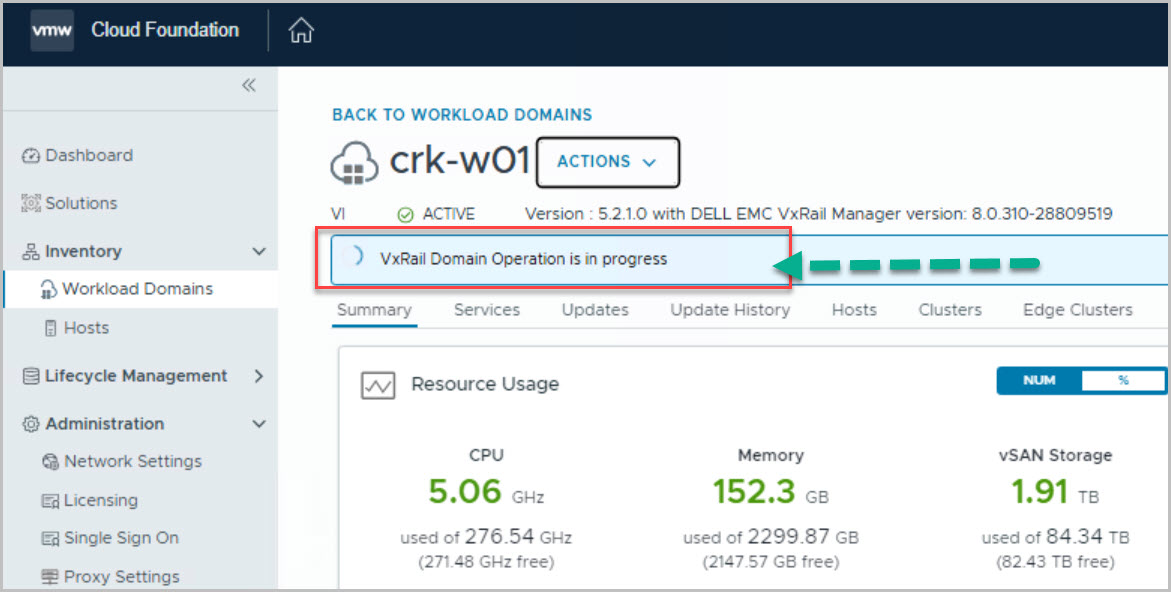
Task: Click VxRail Domain Operation progress message
Action: [524, 259]
